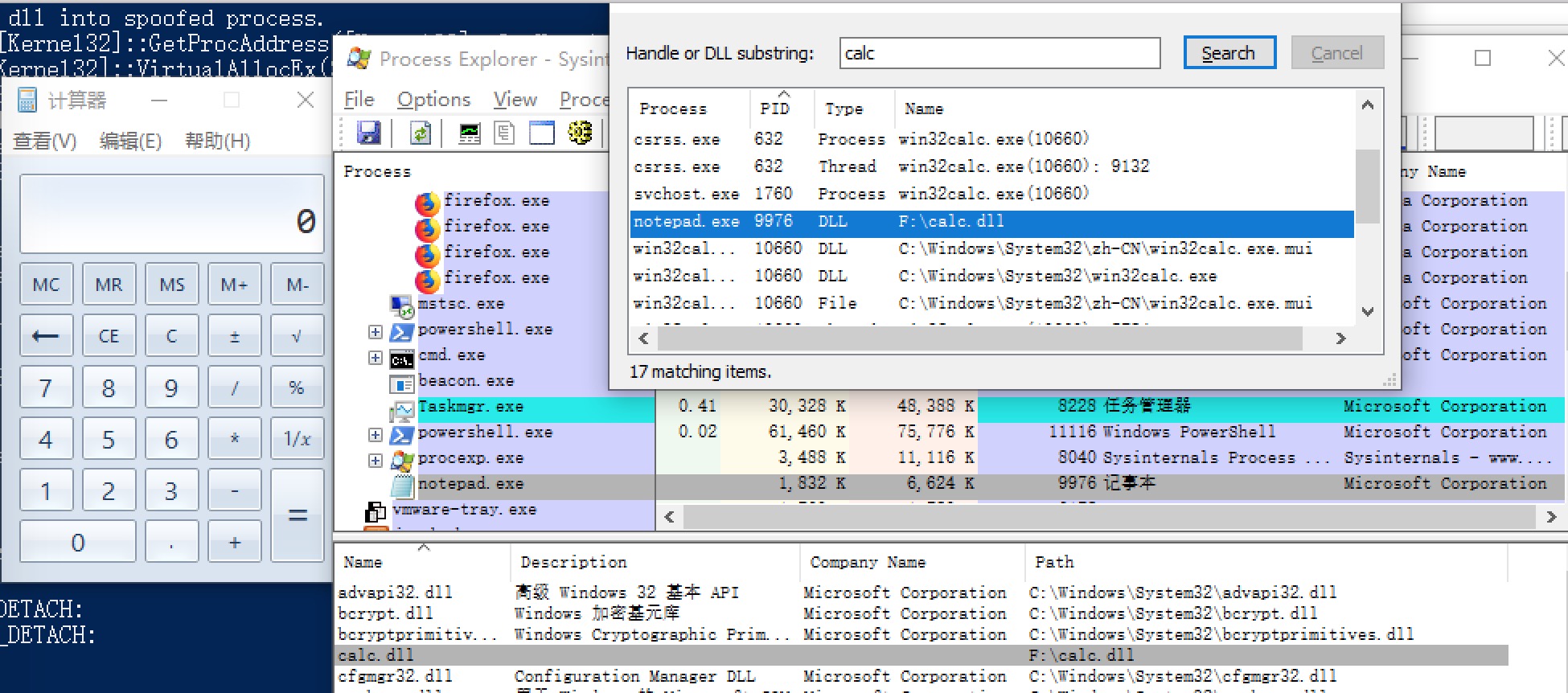Expand the procexp.exe process tree node
1568x693 pixels.
pos(376,460)
